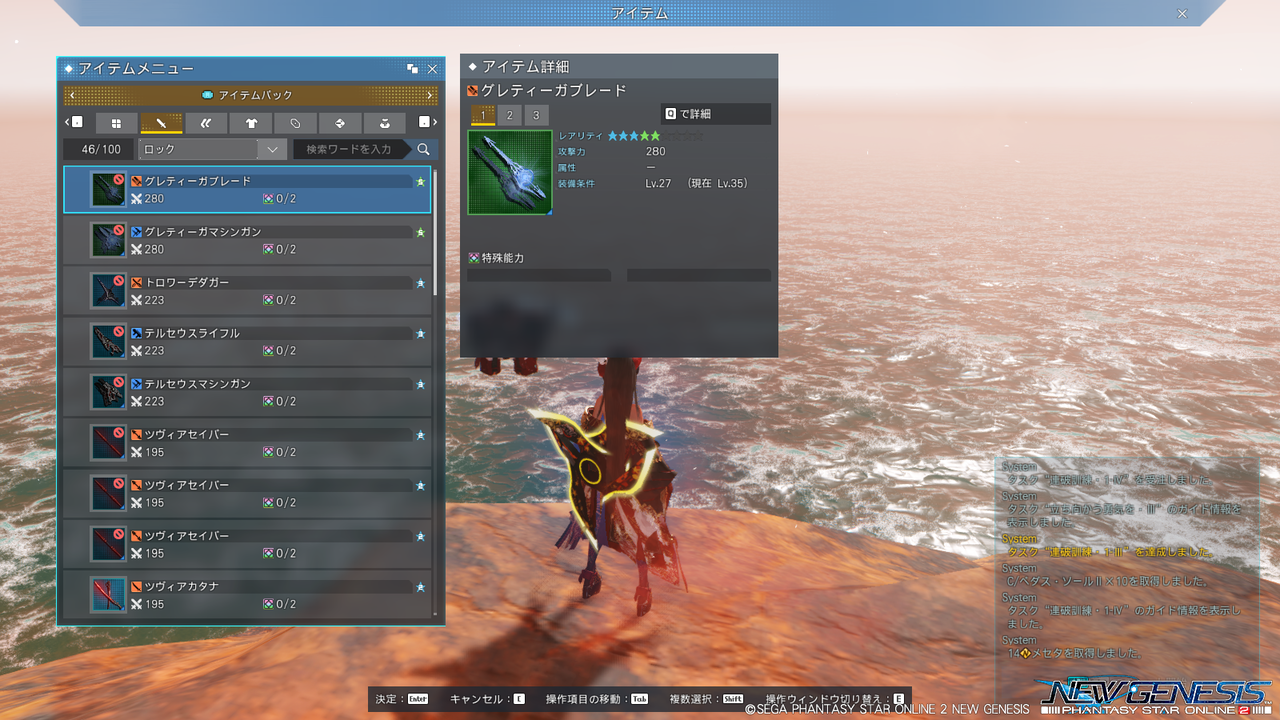
Task: Click the 46/100 inventory count
Action: 101,149
